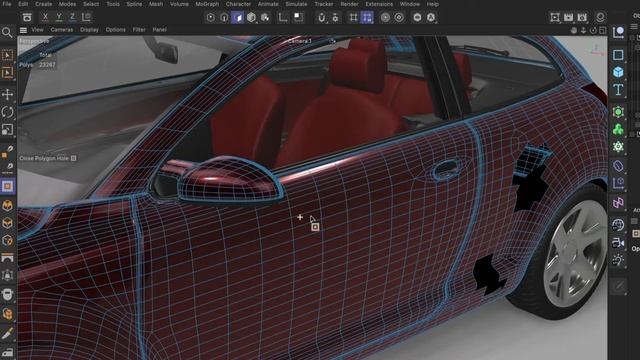Open viewport hamburger menu
This screenshot has height=360, width=640.
pyautogui.click(x=23, y=30)
